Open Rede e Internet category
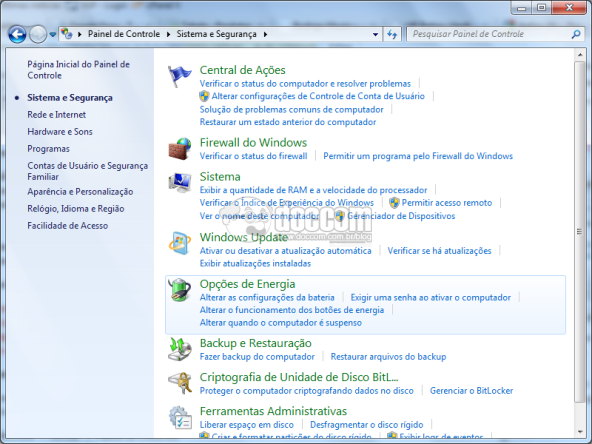This screenshot has width=592, height=444. click(57, 115)
